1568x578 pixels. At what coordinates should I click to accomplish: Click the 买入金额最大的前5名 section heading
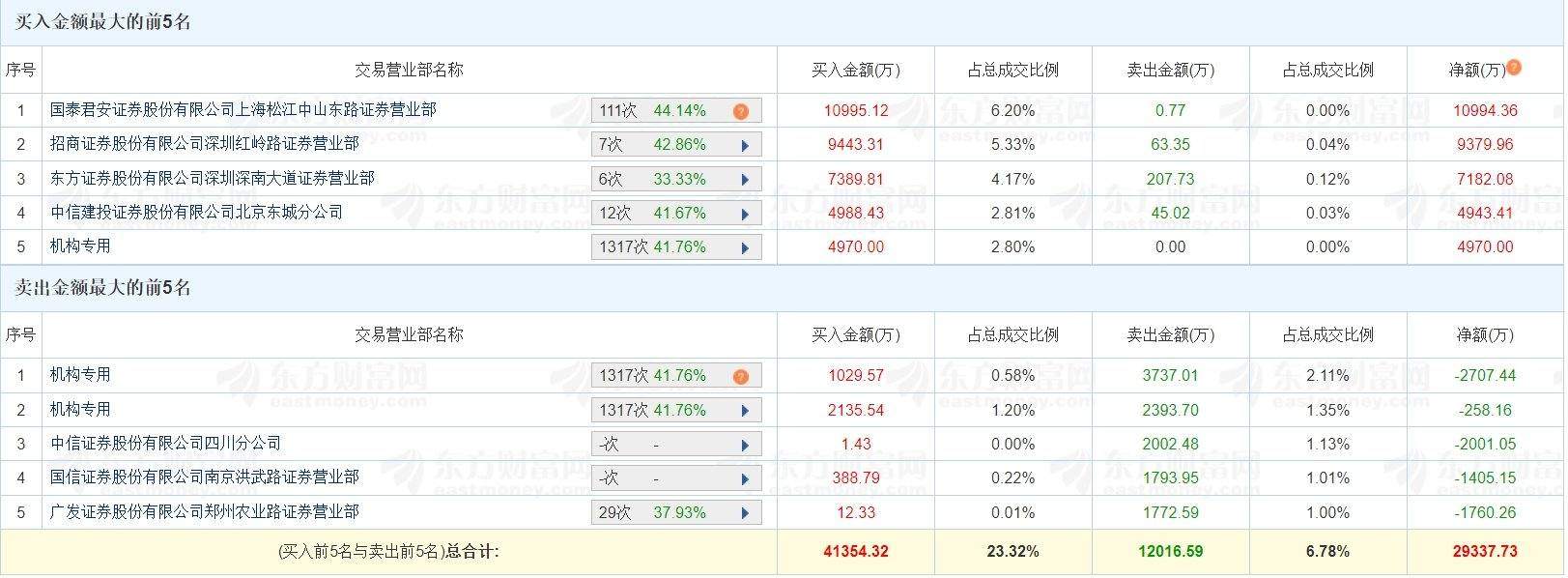click(x=103, y=22)
